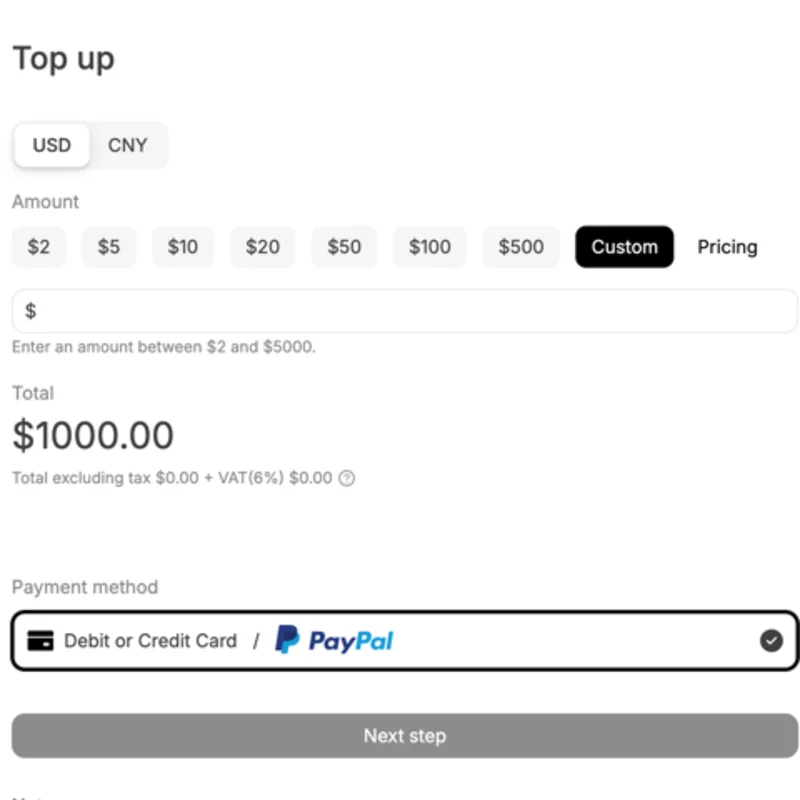Choose the $5 top-up amount

point(109,247)
